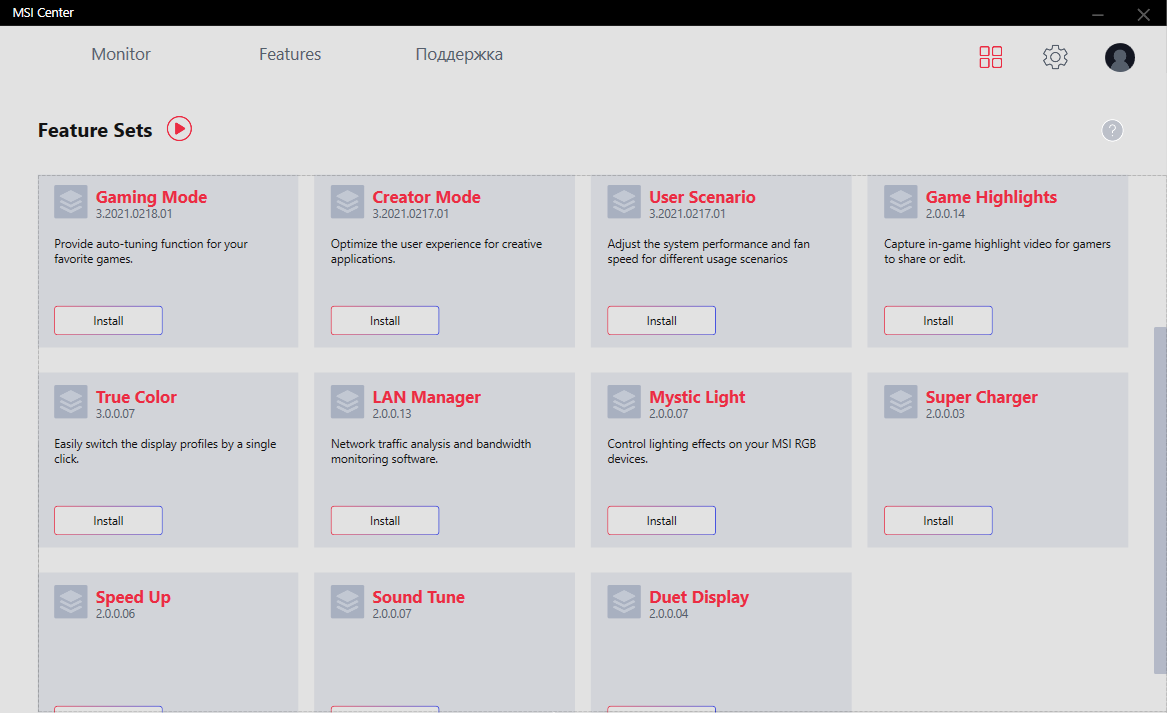Install LAN Manager
This screenshot has height=713, width=1167.
click(385, 521)
